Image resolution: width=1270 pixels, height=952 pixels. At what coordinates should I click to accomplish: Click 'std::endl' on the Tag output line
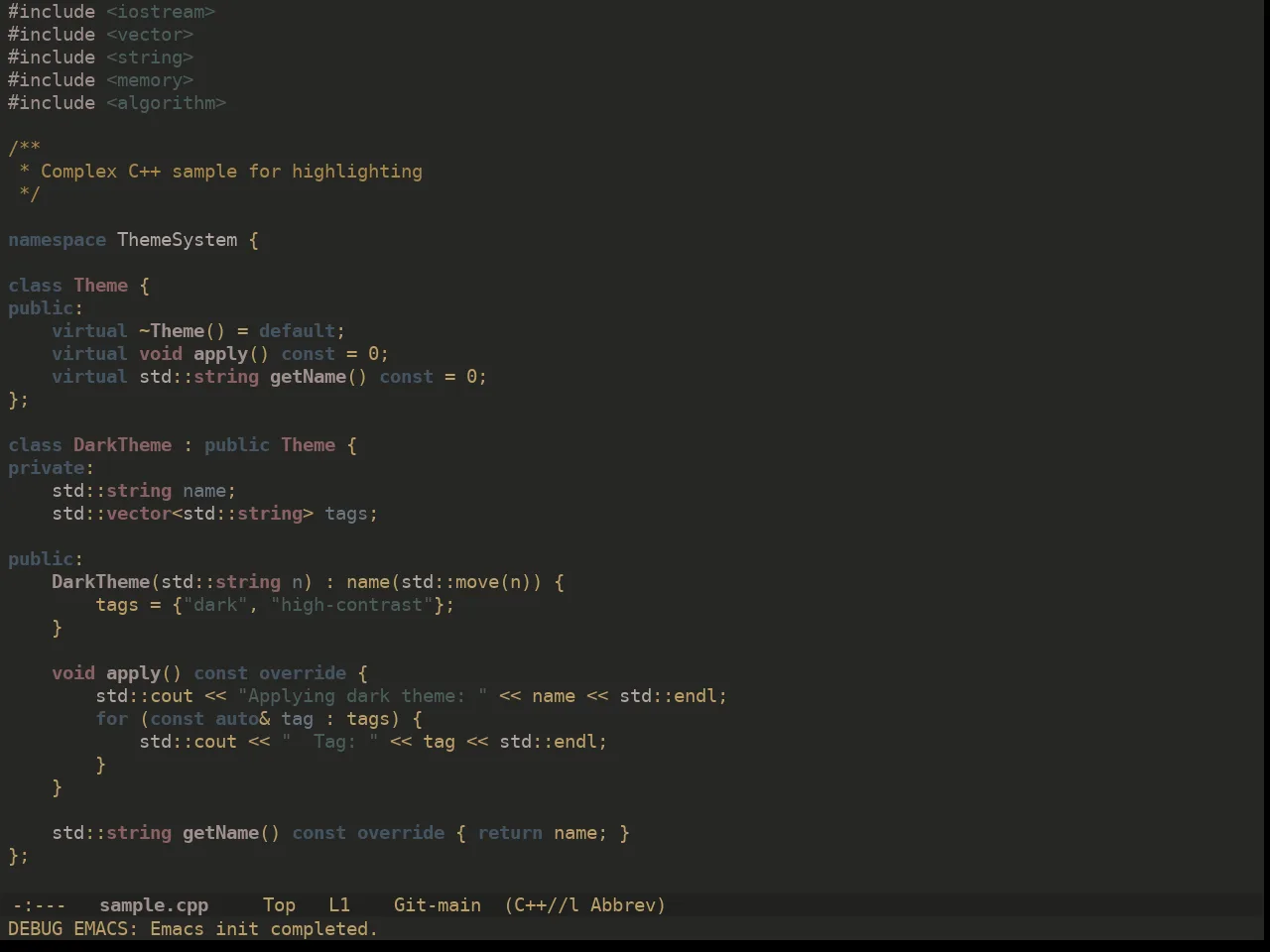[548, 742]
